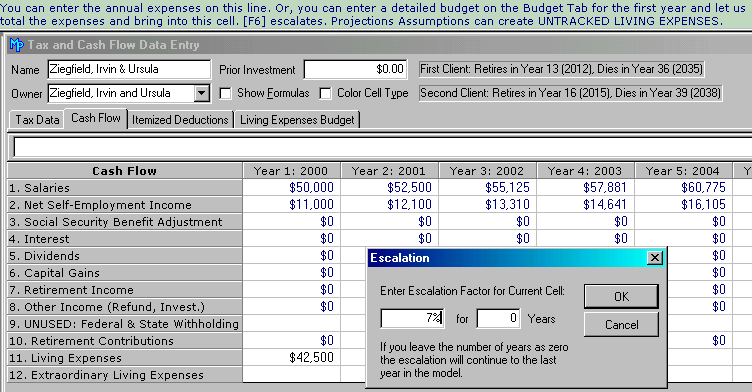
Task: Open the Itemized Deductions tab
Action: [180, 120]
